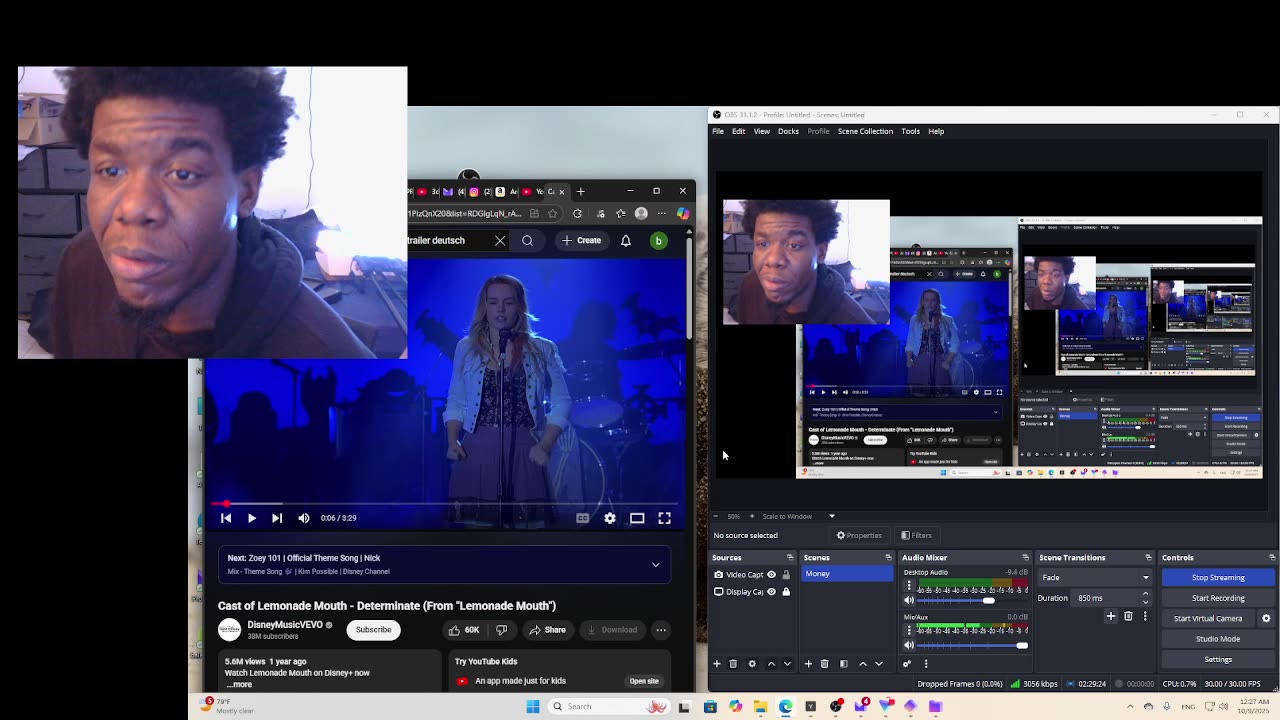Open OBS File menu
The height and width of the screenshot is (720, 1280).
pos(718,131)
